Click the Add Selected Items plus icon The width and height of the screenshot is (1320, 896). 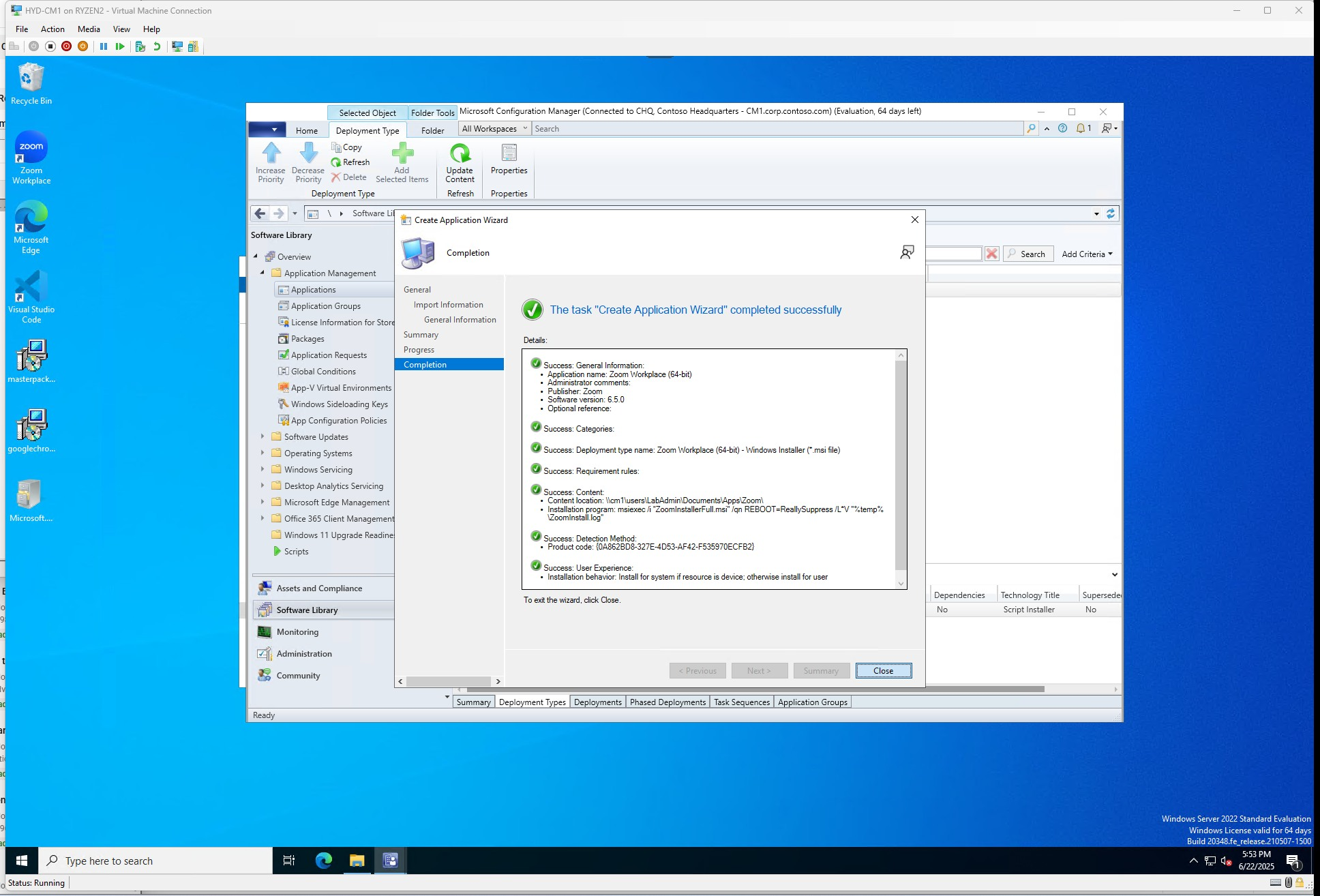click(x=402, y=153)
